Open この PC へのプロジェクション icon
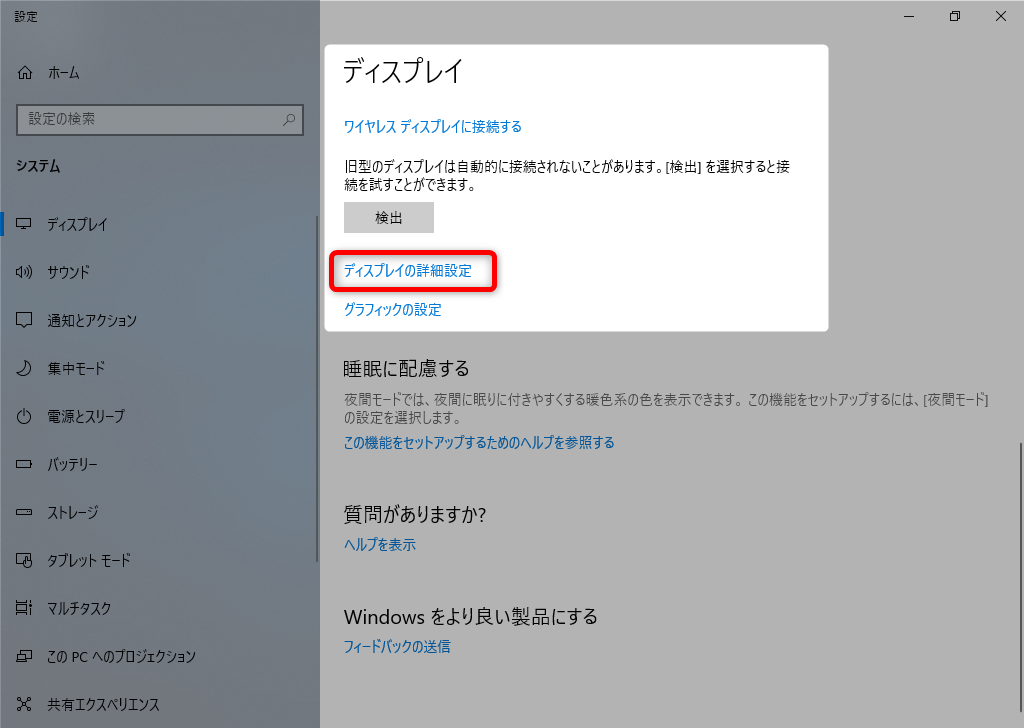This screenshot has width=1024, height=728. (x=23, y=656)
